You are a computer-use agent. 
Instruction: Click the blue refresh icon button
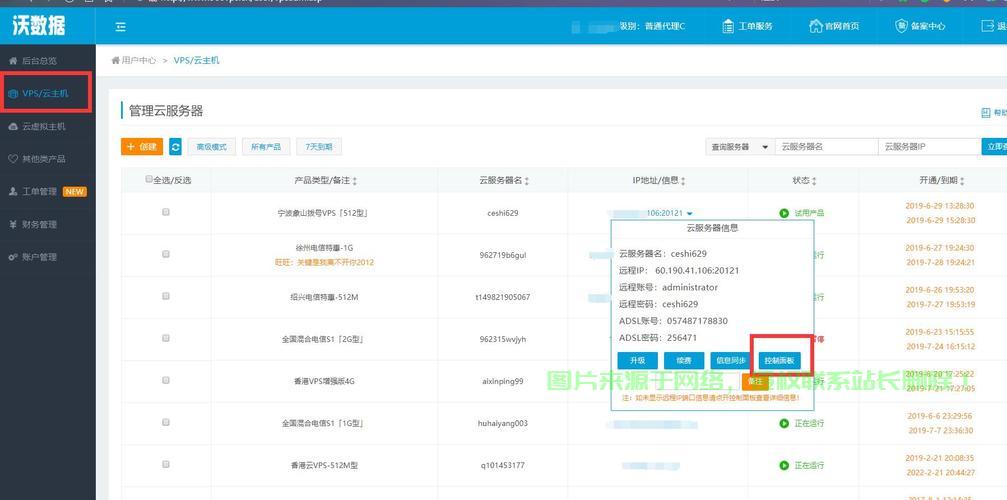pyautogui.click(x=175, y=147)
